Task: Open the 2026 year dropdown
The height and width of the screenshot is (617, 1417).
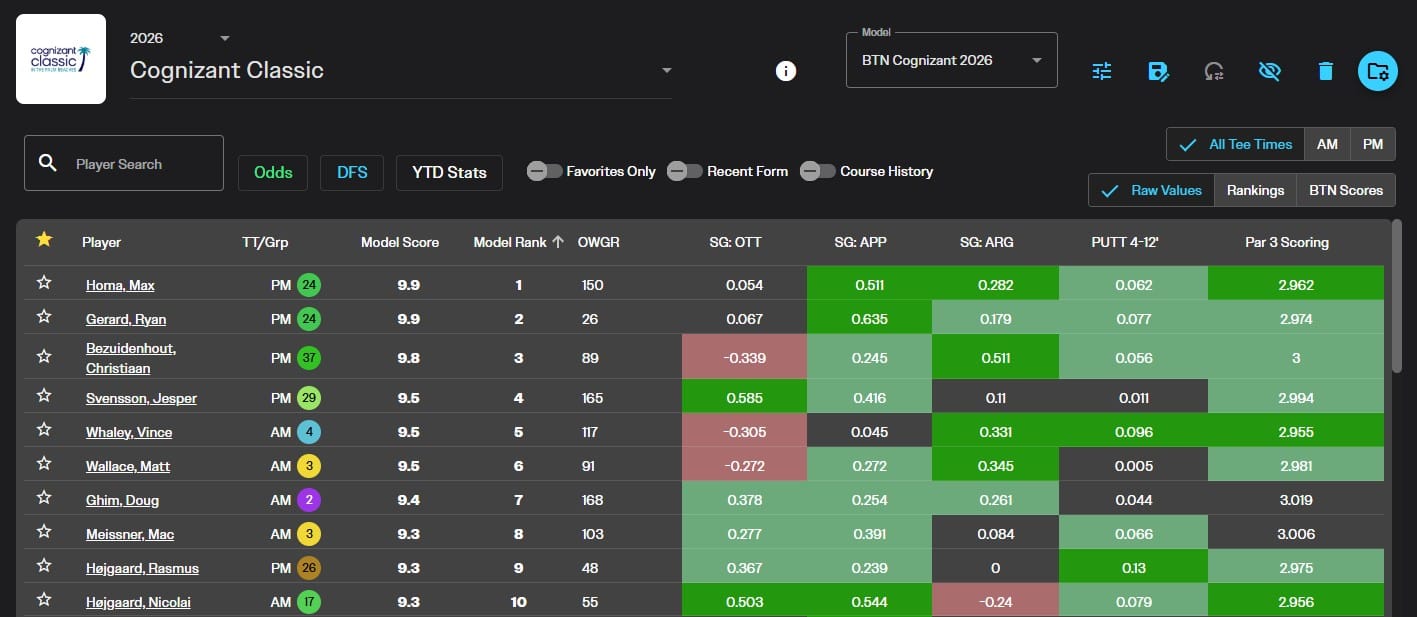Action: (181, 38)
